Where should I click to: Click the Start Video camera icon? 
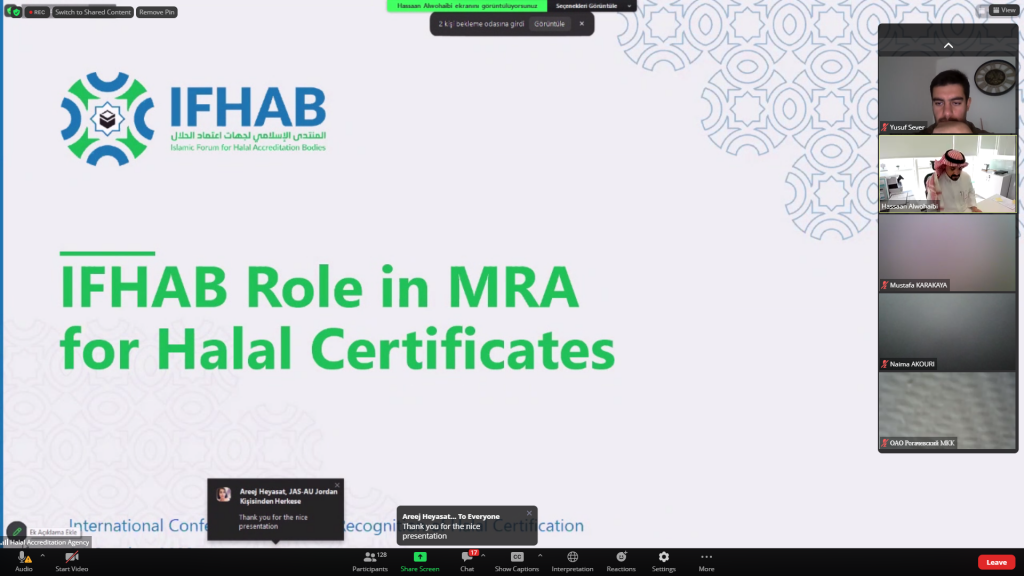pos(72,557)
